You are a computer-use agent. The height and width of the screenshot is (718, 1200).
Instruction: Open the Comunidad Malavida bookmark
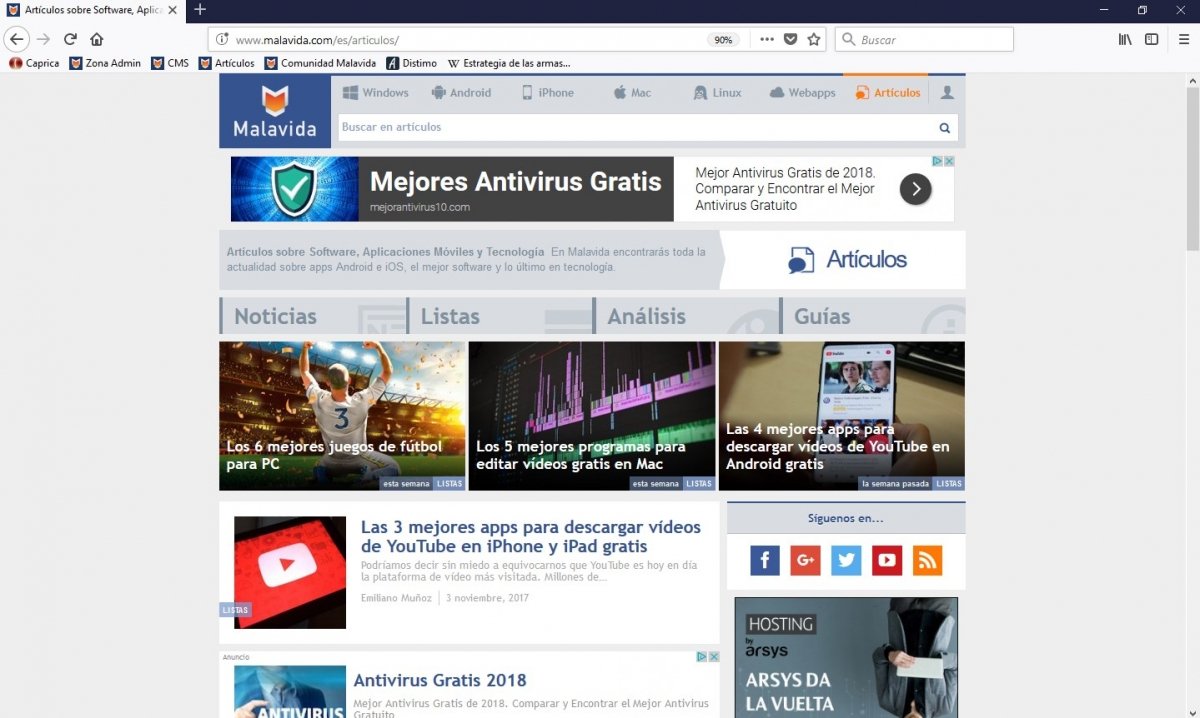coord(320,63)
